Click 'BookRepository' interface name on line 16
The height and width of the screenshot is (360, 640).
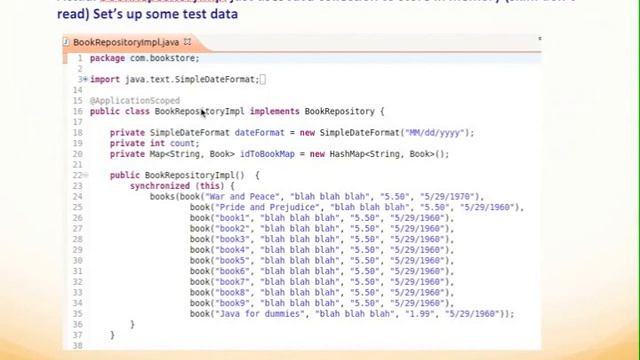(x=340, y=111)
